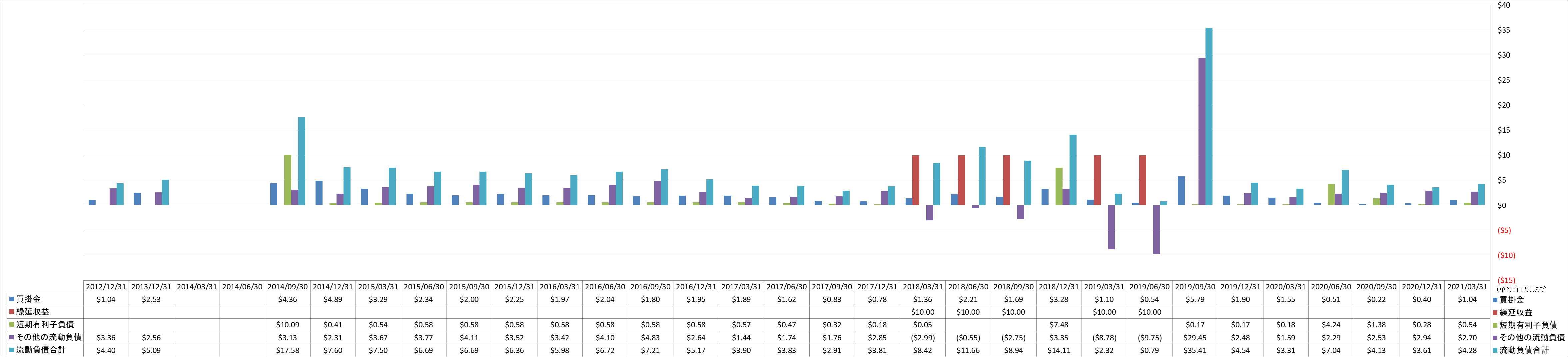Select the teal bar for 2018/12/31
The image size is (1568, 357).
click(x=1073, y=170)
